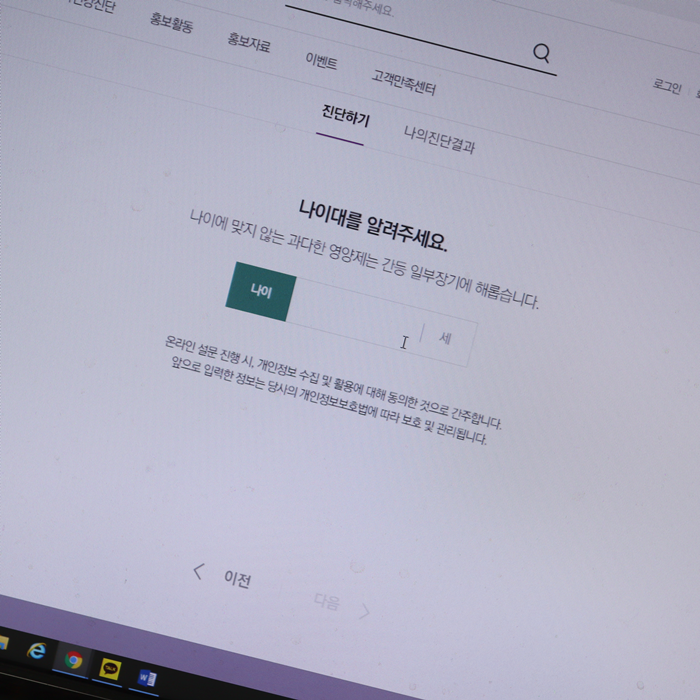The width and height of the screenshot is (700, 700).
Task: Open the 홍보자료 menu
Action: coord(249,42)
